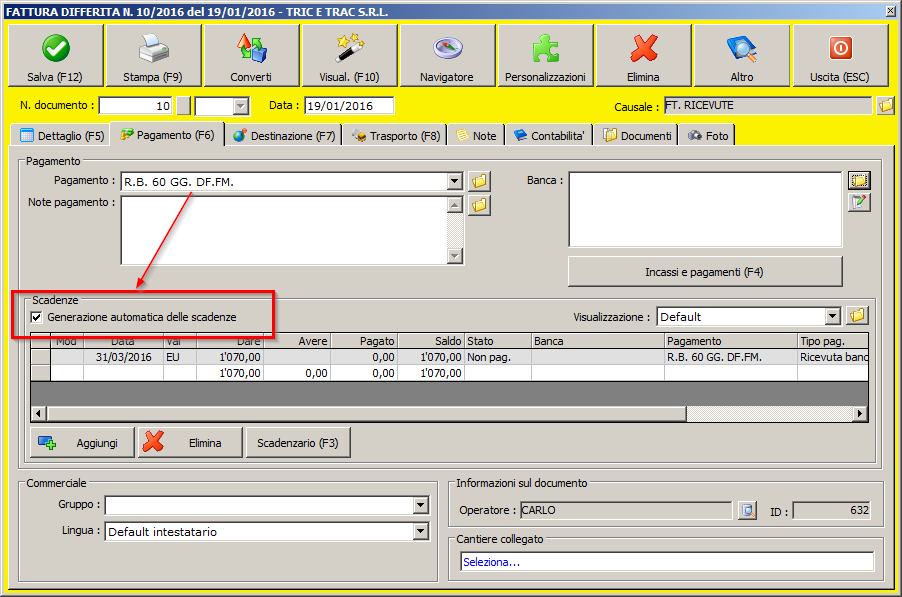Exit via Uscita (ESC) button
Screen dimensions: 902x597
click(x=840, y=56)
